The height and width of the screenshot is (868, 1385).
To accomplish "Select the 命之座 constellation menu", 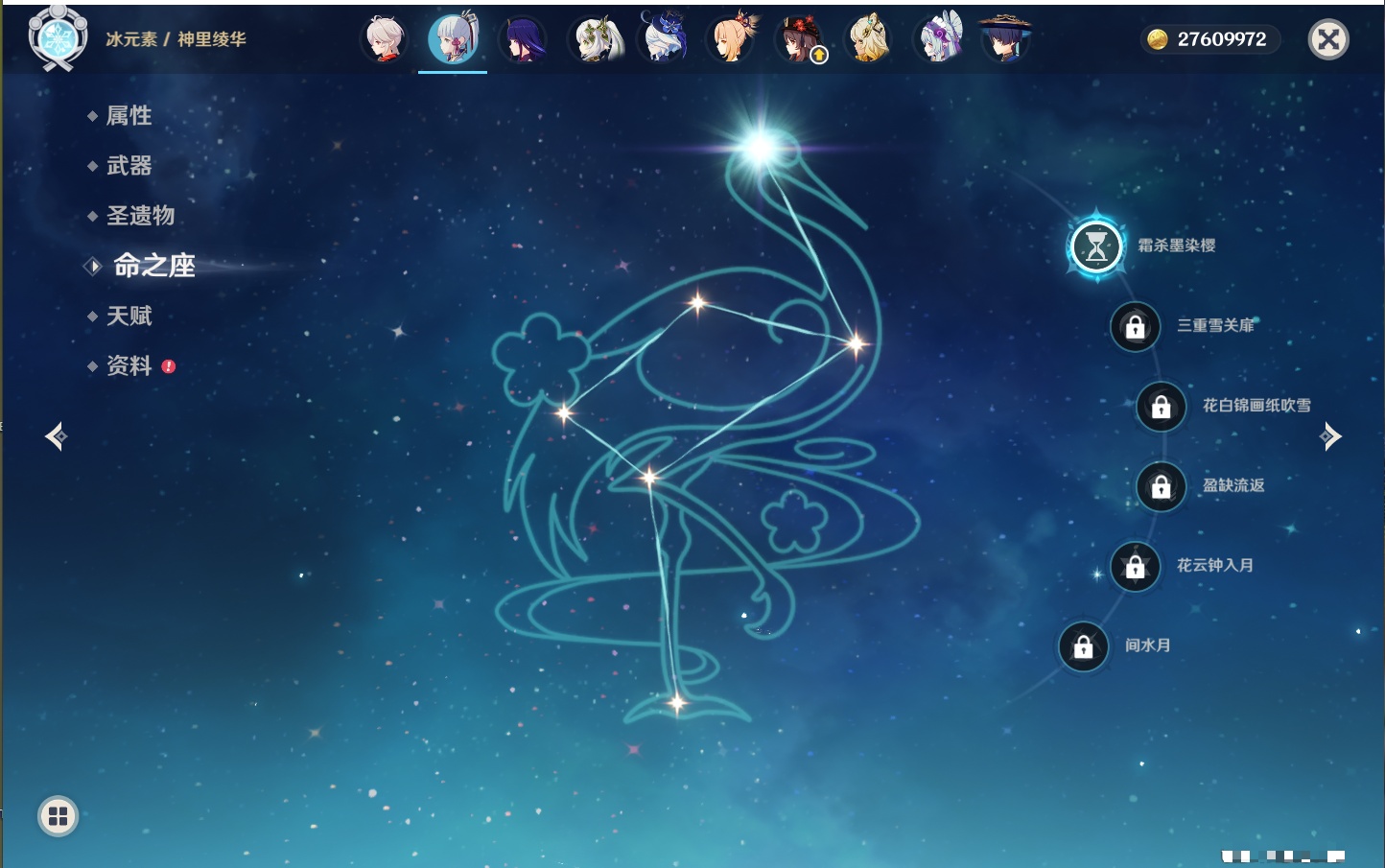I will coord(153,266).
